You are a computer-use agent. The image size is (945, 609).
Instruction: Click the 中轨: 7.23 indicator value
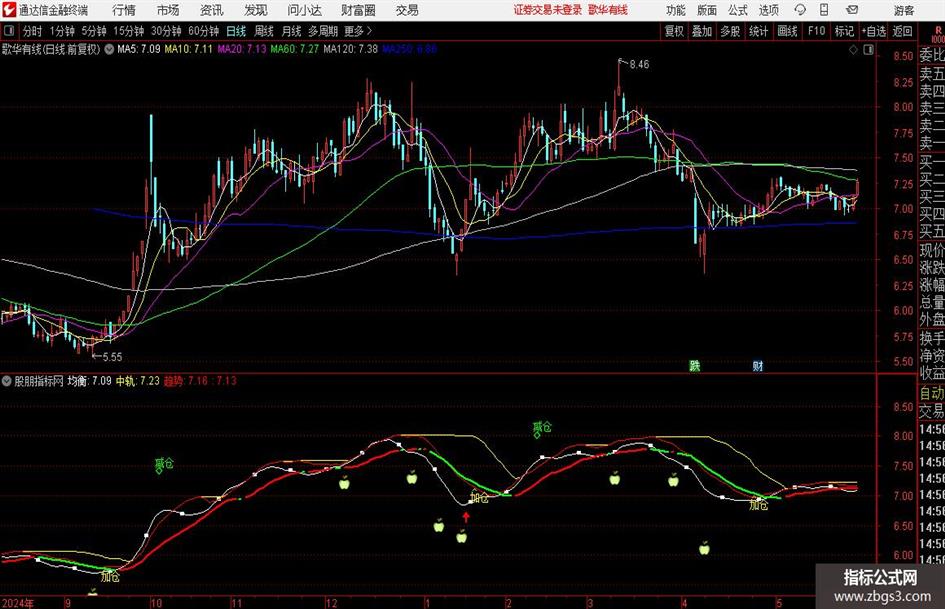[137, 381]
